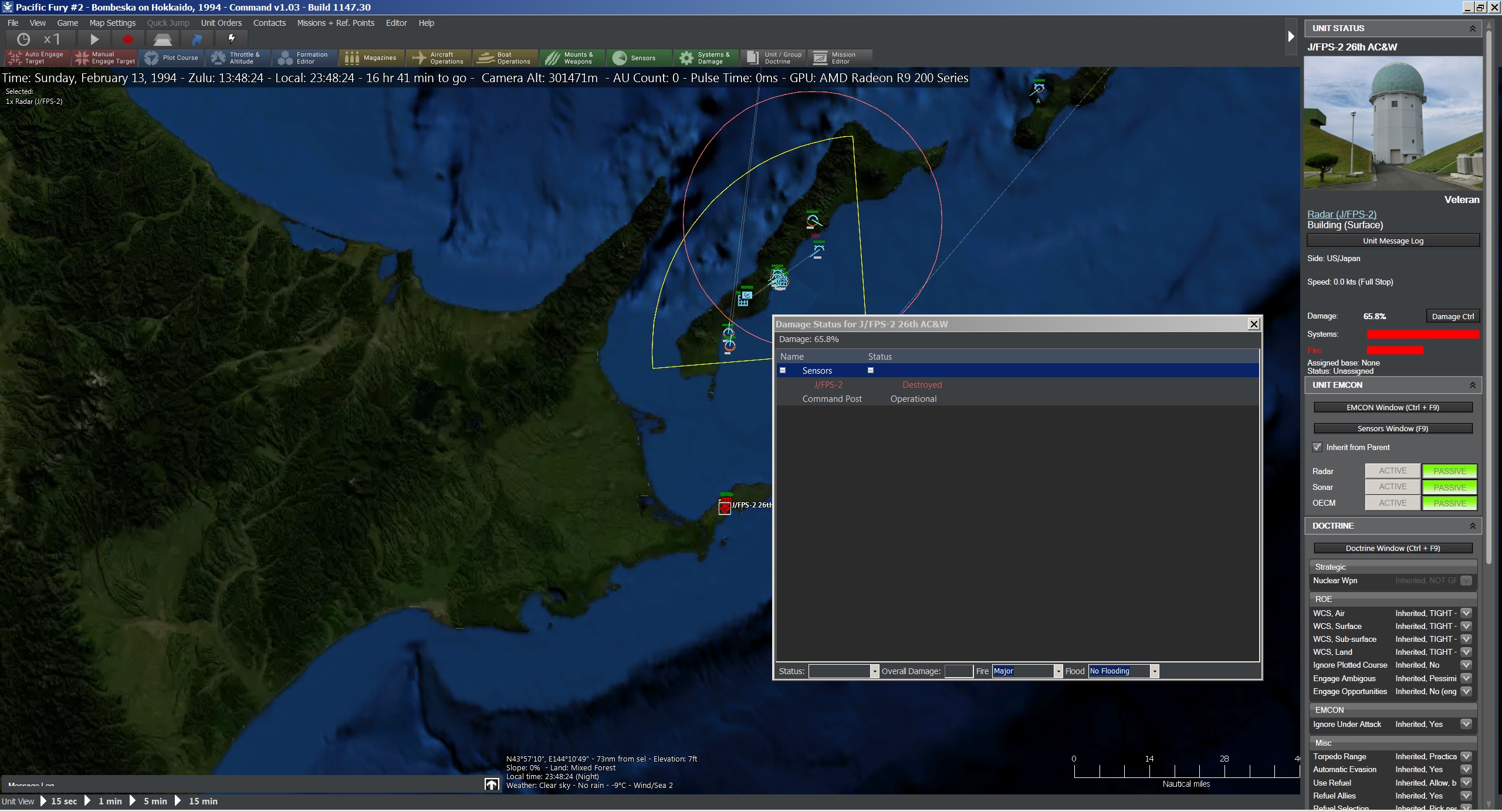Click the Sensors toolbar icon

620,57
